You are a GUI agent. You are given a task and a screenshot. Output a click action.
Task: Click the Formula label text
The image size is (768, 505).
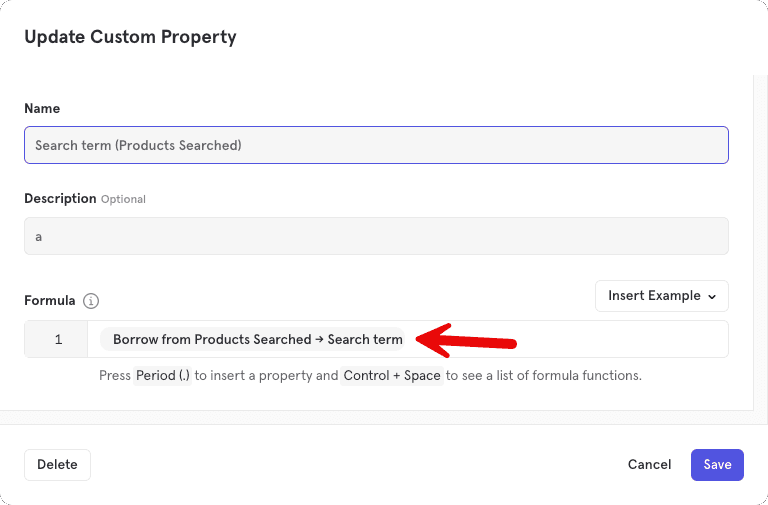coord(49,300)
